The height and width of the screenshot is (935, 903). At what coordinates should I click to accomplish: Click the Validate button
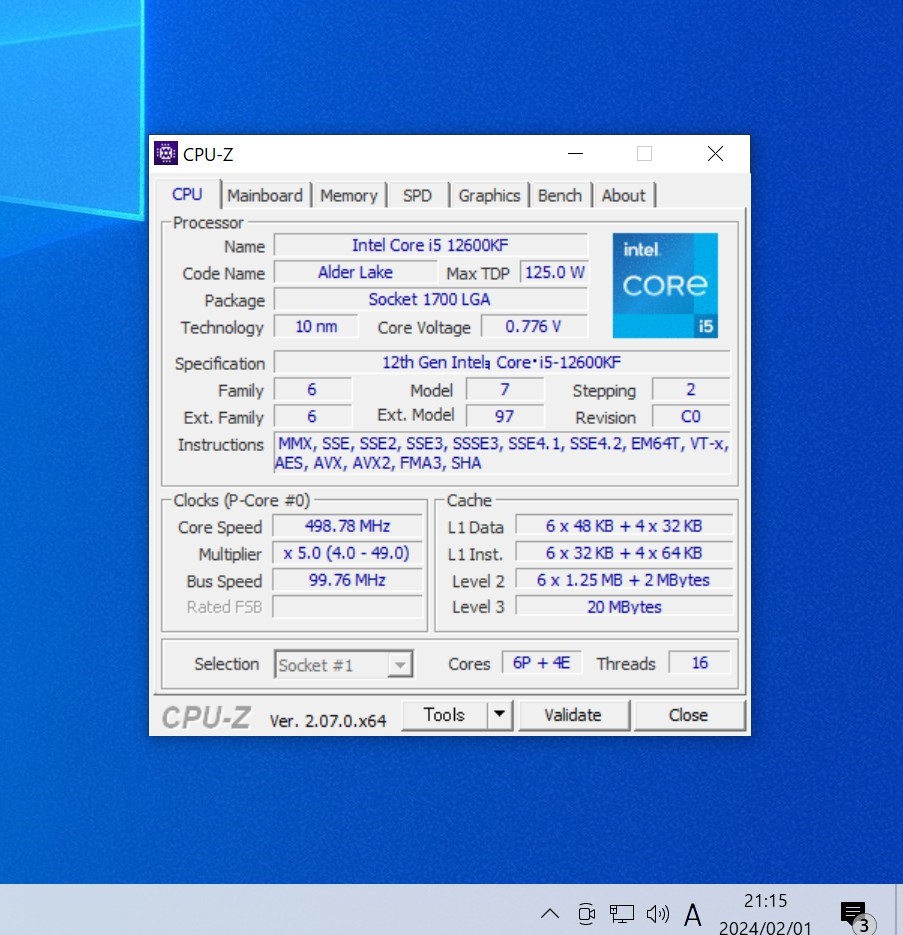pos(573,715)
